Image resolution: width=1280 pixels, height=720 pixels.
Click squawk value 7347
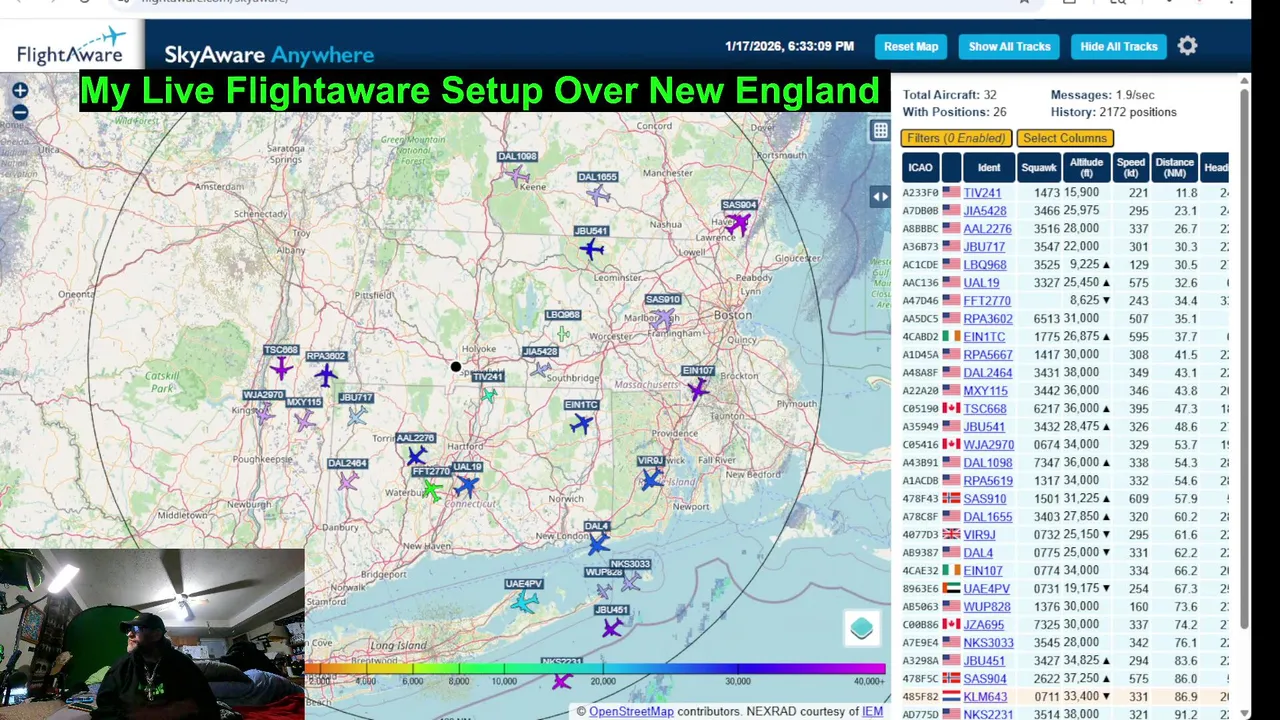tap(1046, 463)
